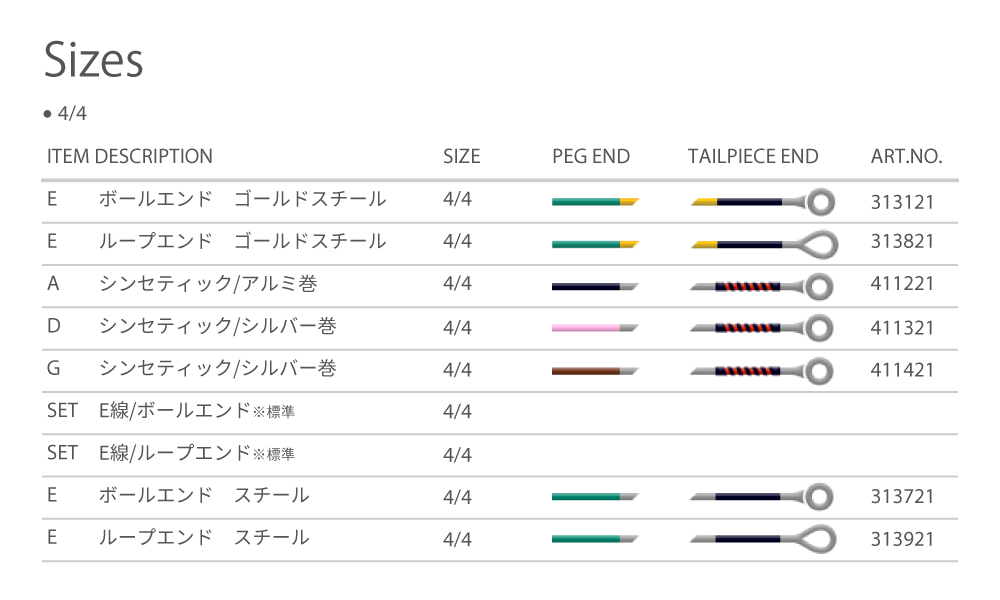Viewport: 1000px width, 600px height.
Task: Click the ITEM DESCRIPTION column header
Action: click(x=130, y=156)
